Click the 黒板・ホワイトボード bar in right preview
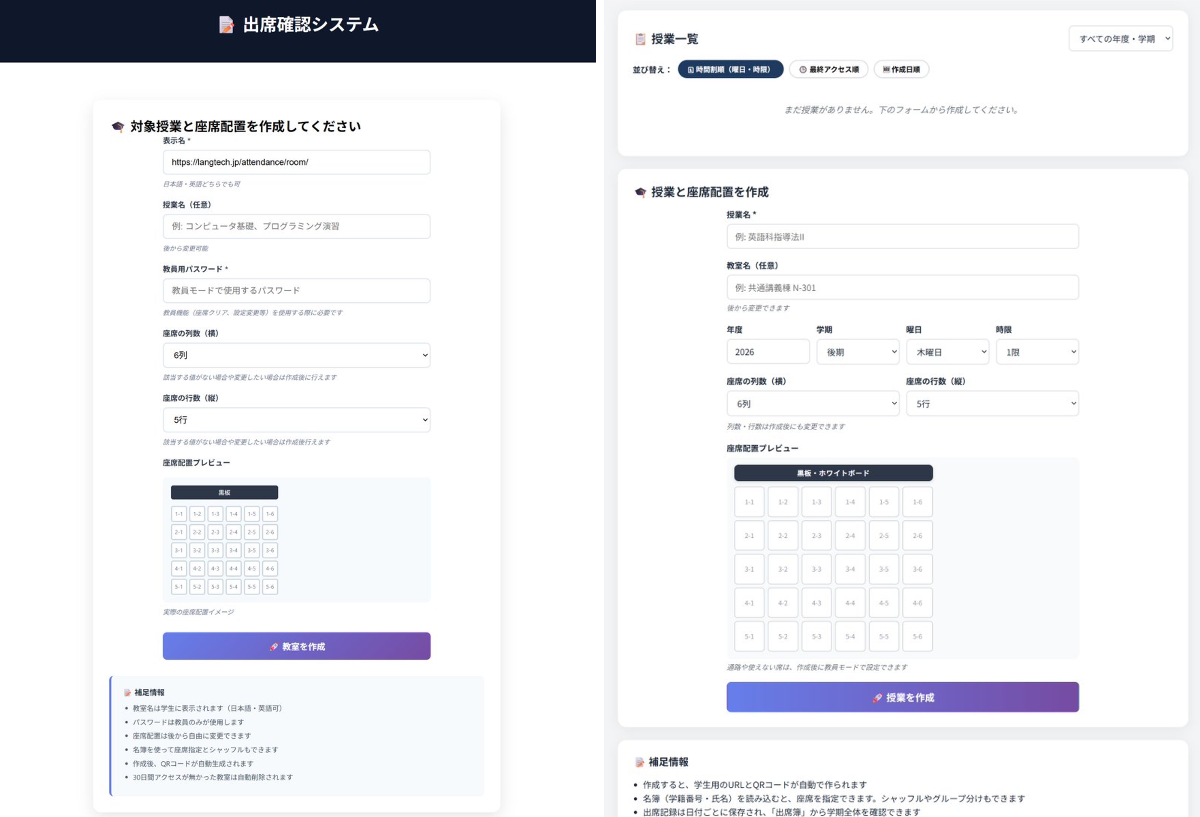 point(833,473)
